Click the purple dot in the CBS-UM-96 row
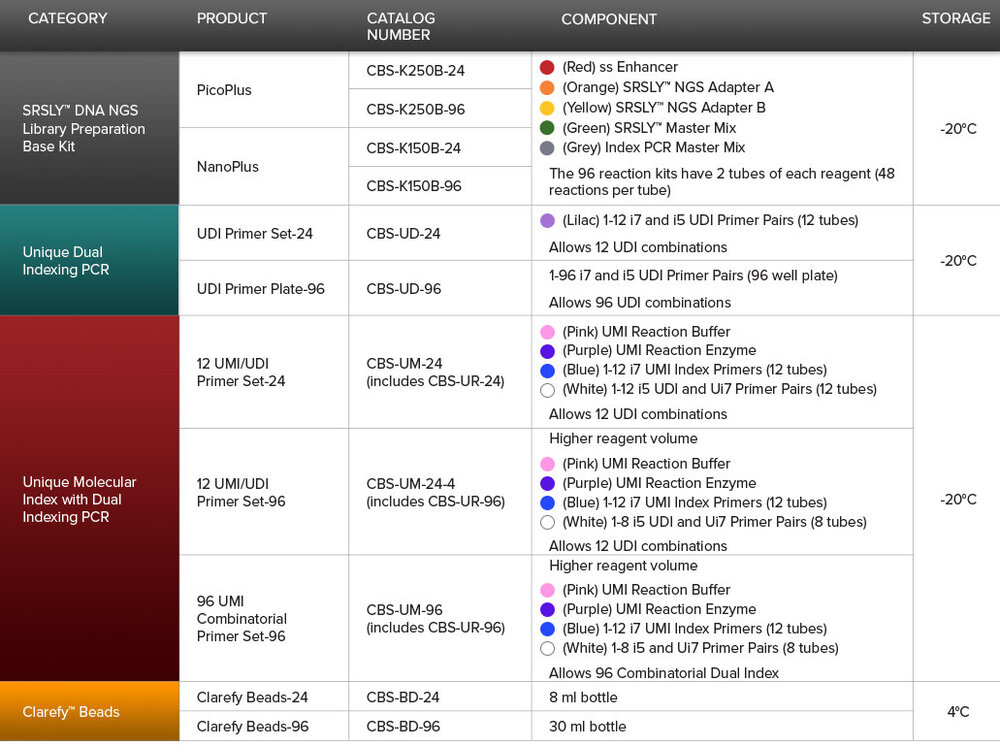Viewport: 1000px width, 746px height. point(547,610)
